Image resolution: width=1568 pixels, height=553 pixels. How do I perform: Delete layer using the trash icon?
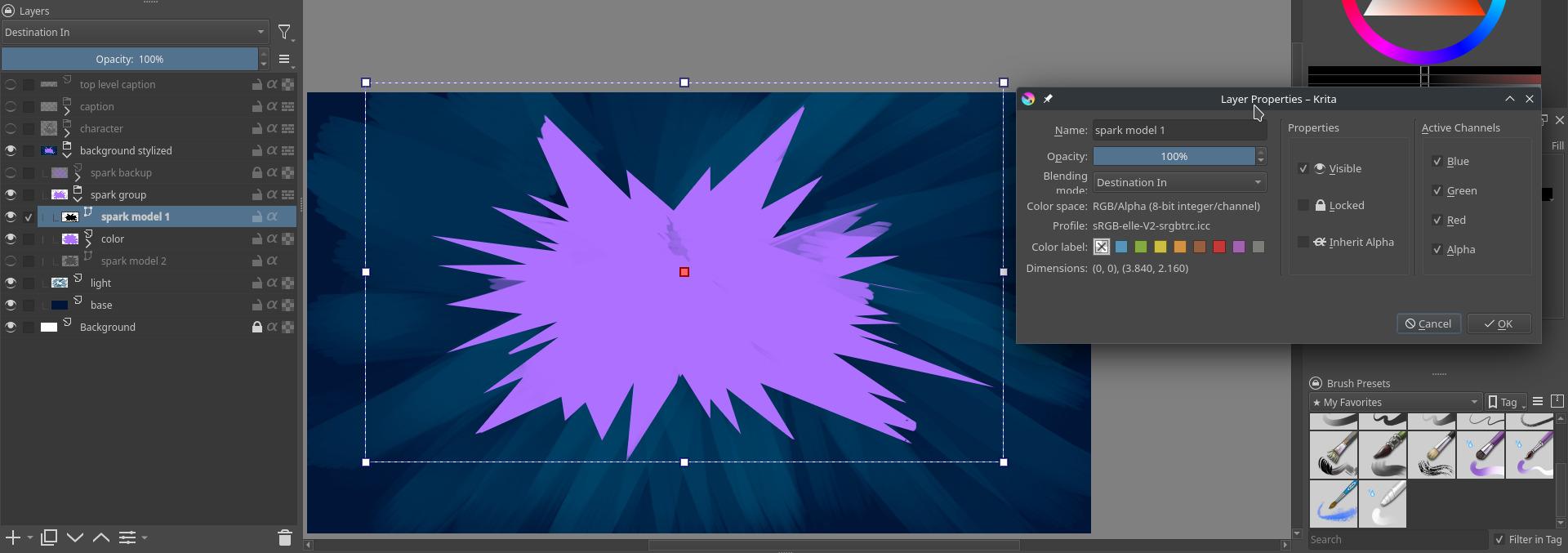pos(284,537)
